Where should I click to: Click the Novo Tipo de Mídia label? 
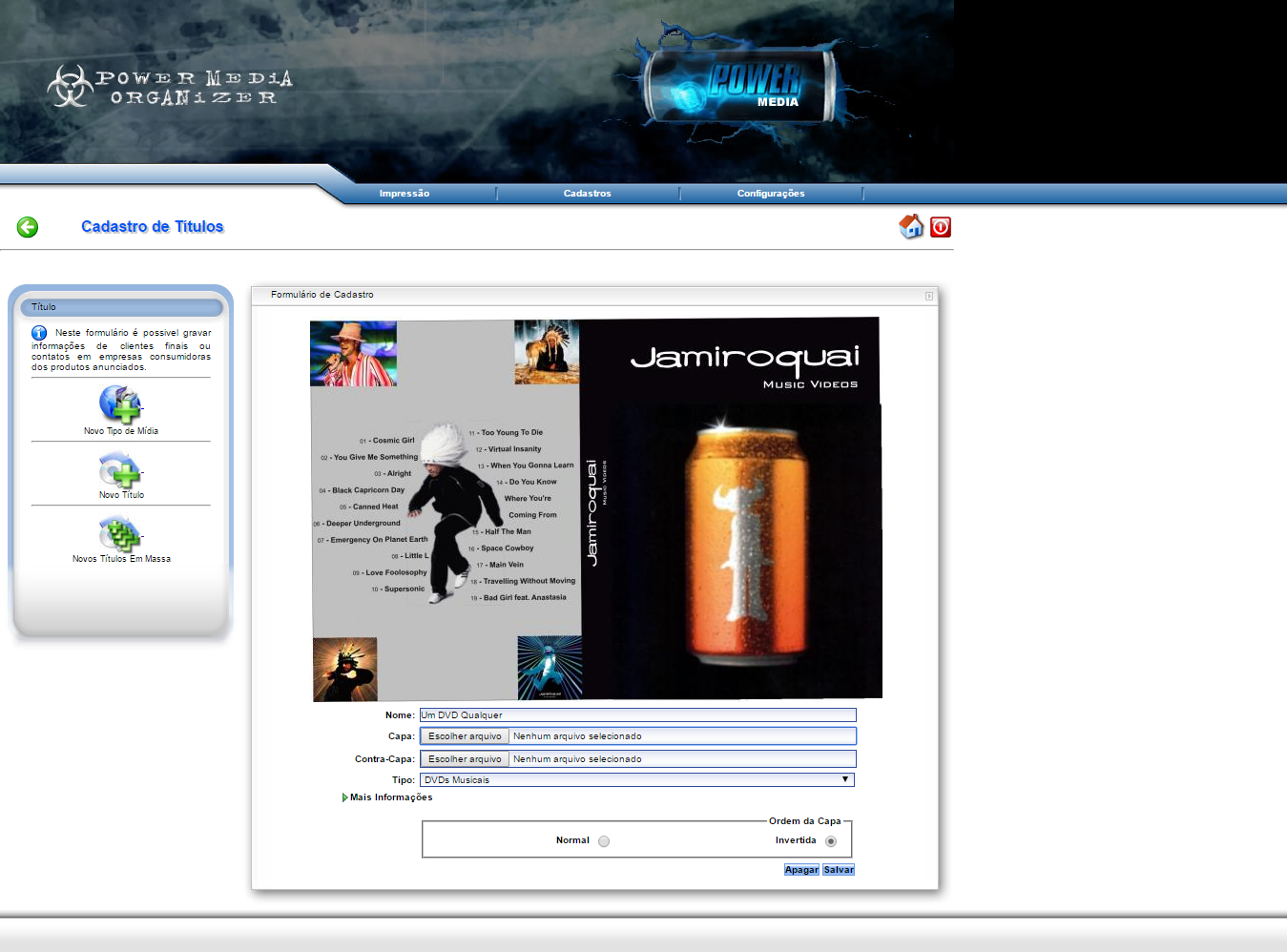[121, 431]
